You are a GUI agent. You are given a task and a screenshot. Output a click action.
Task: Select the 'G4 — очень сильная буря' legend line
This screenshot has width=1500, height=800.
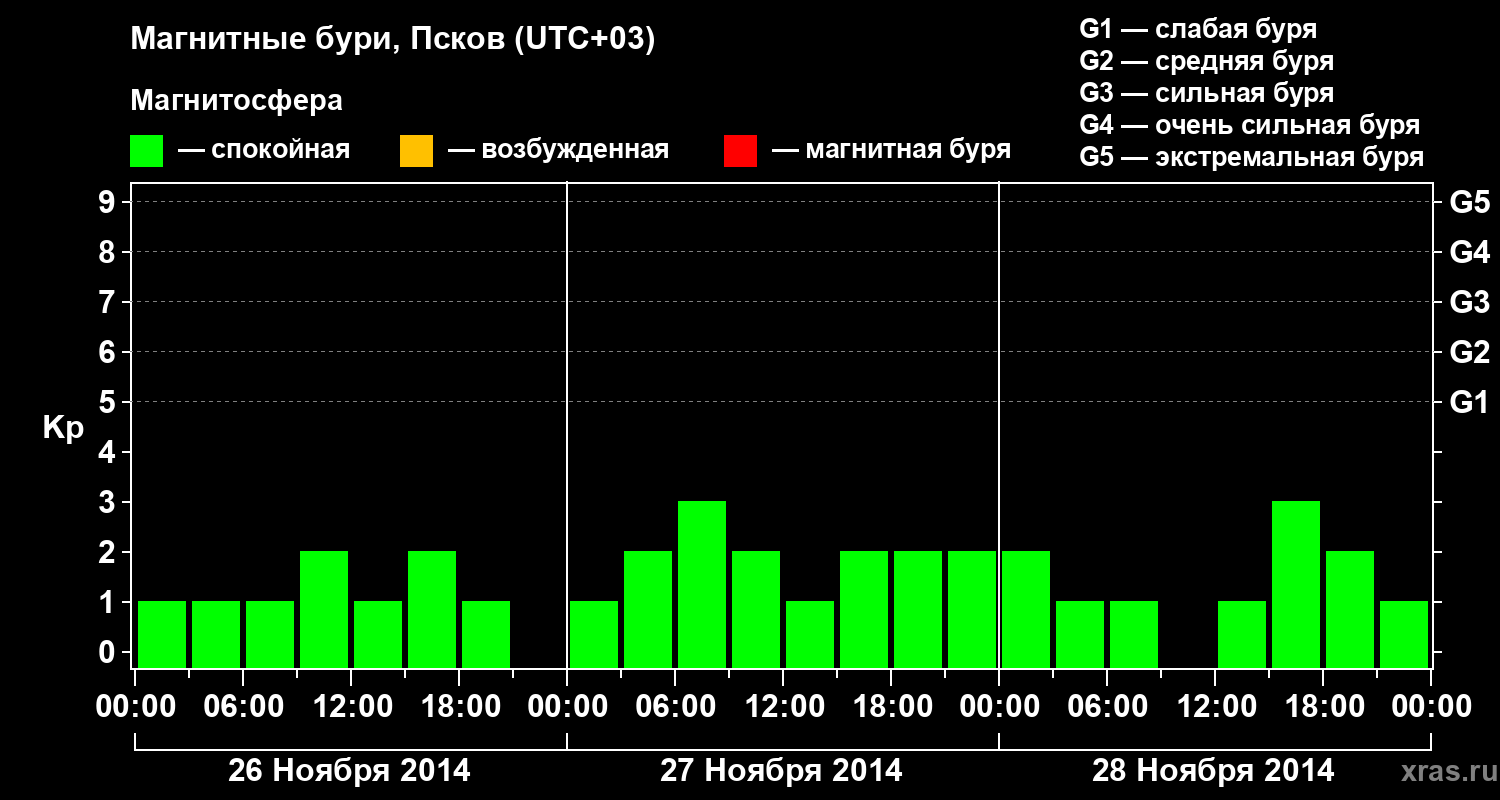coord(1249,125)
